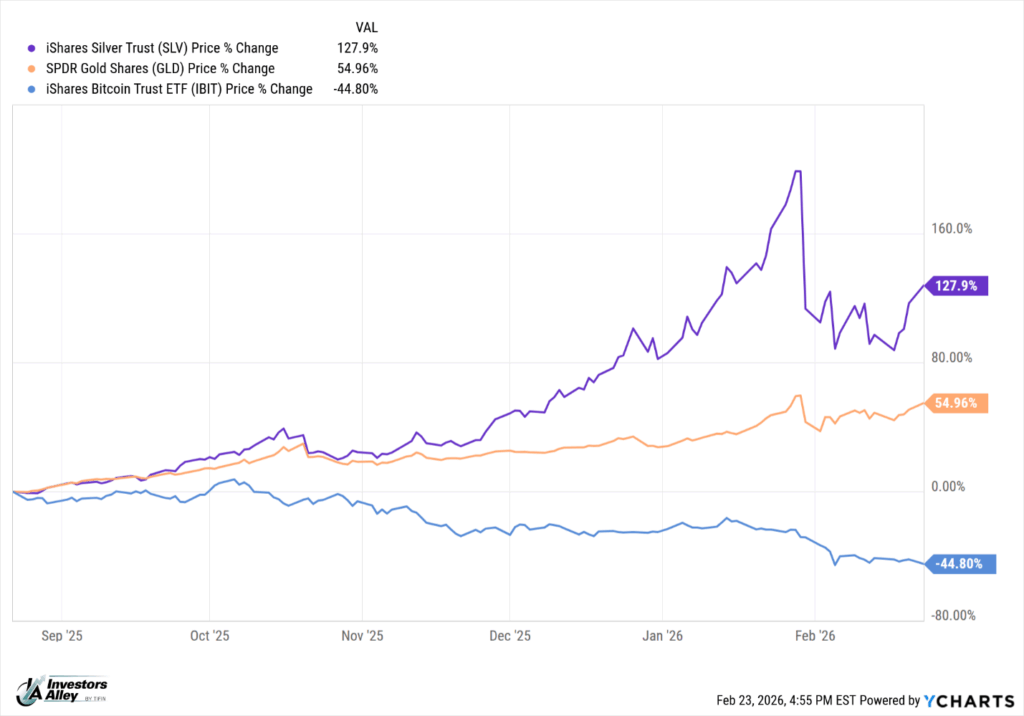Click the Jan '26 x-axis label
This screenshot has height=716, width=1024.
[x=662, y=635]
